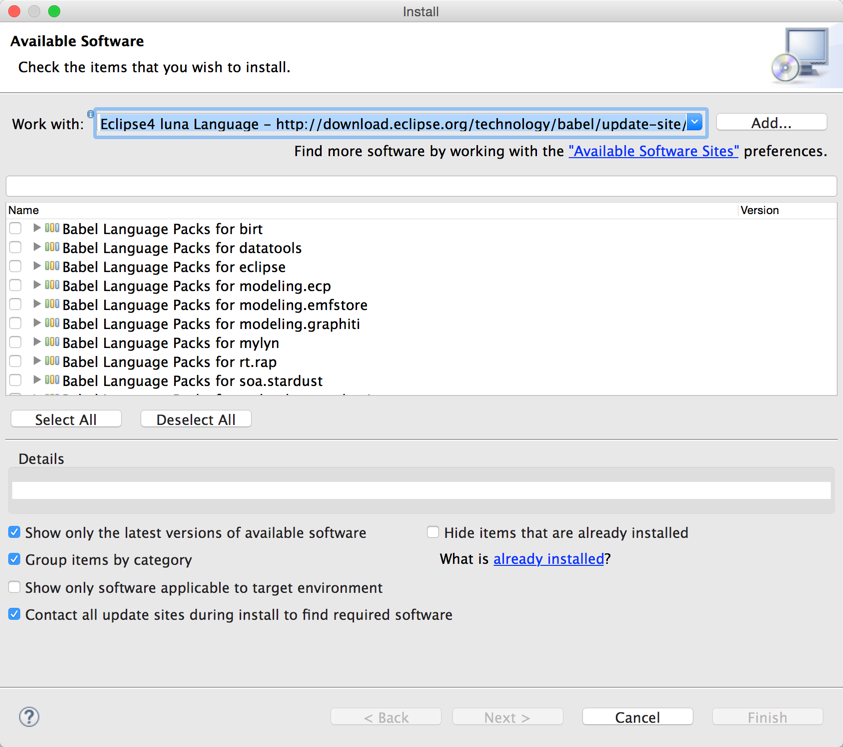The height and width of the screenshot is (747, 843).
Task: Click the Deselect All button
Action: pyautogui.click(x=196, y=419)
